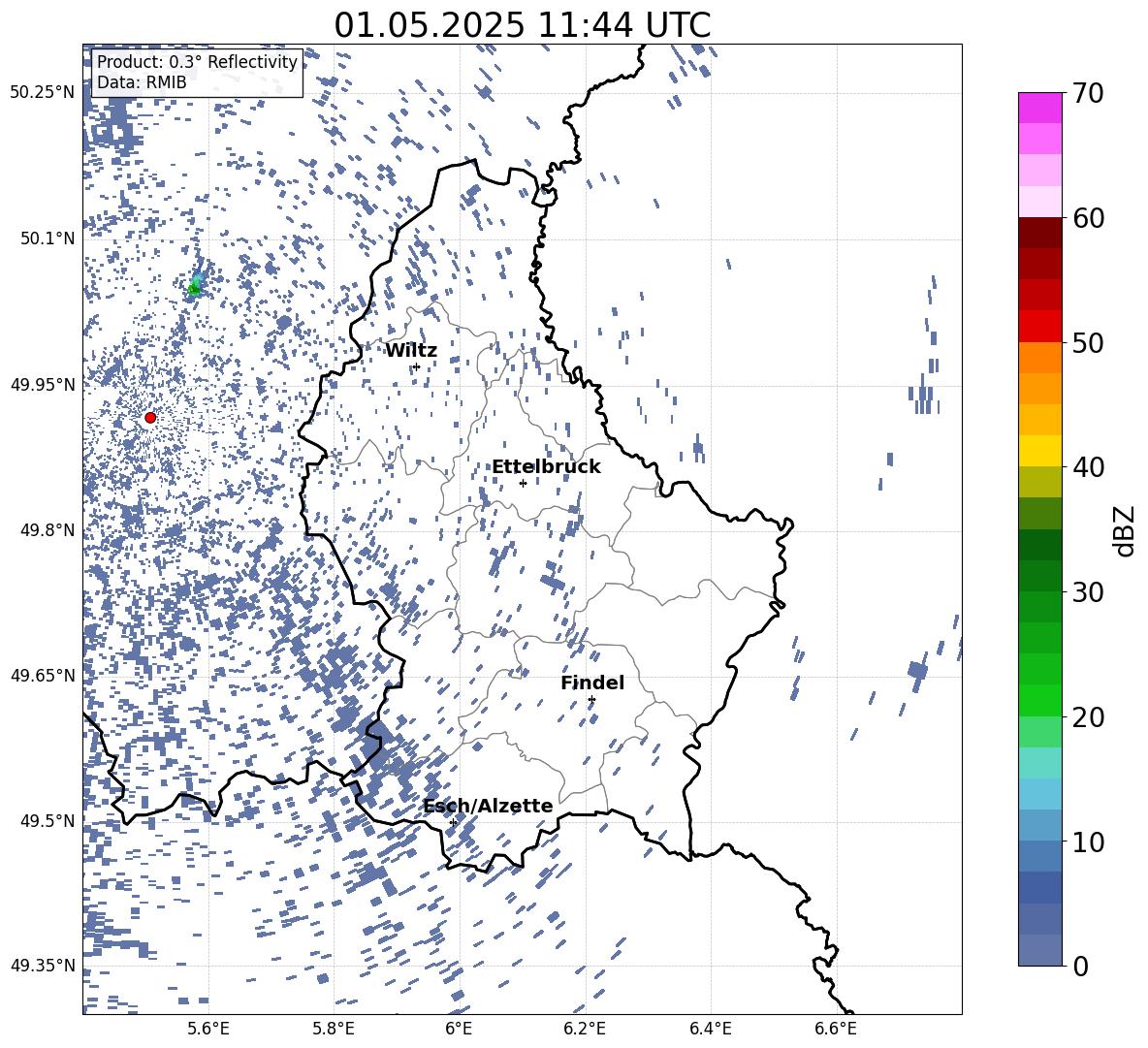Screen dimensions: 1148x1048
Task: Click the 50 label on colorbar
Action: tap(1087, 342)
